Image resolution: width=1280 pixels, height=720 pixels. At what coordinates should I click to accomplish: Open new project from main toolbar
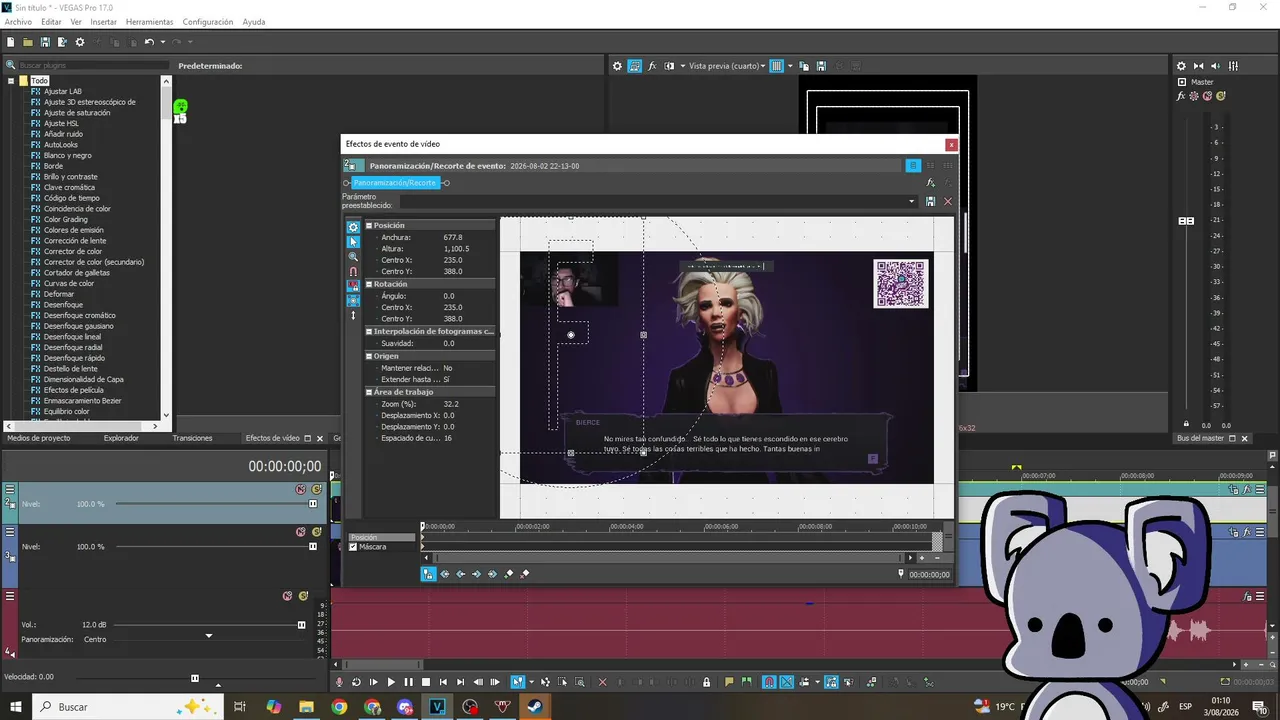point(11,42)
